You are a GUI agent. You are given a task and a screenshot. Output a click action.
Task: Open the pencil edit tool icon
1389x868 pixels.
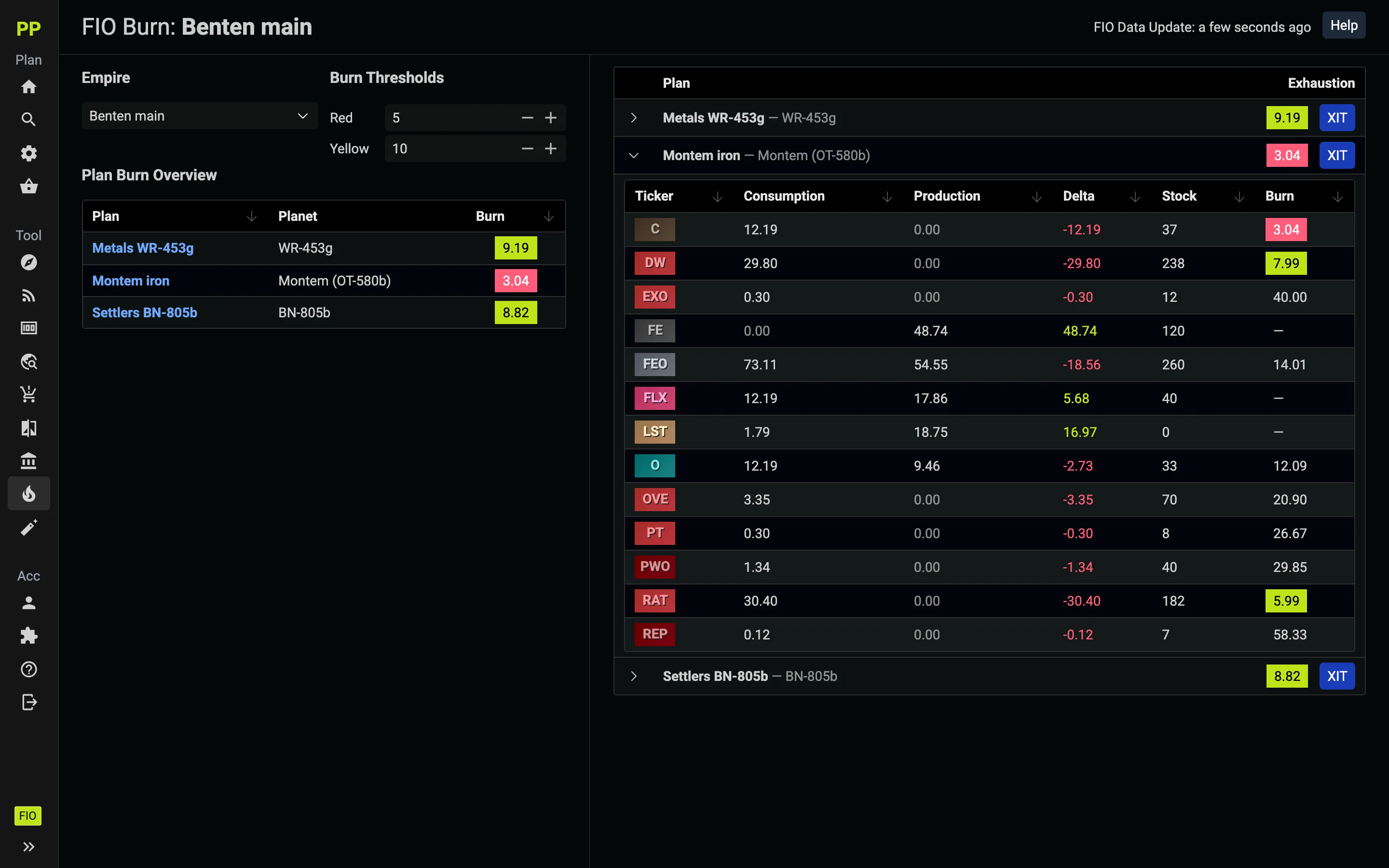pyautogui.click(x=29, y=527)
